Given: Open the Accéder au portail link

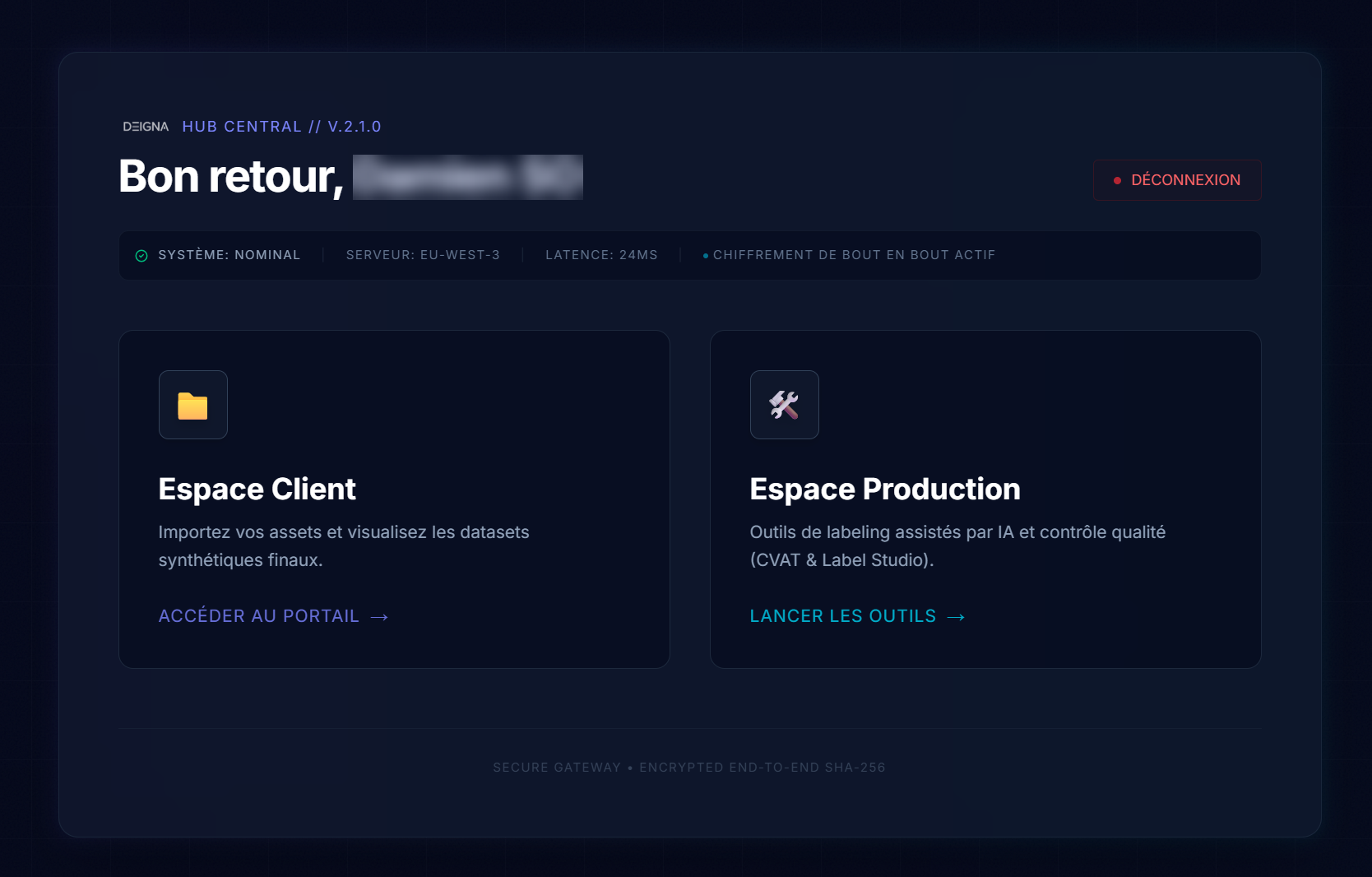Looking at the screenshot, I should pyautogui.click(x=259, y=616).
